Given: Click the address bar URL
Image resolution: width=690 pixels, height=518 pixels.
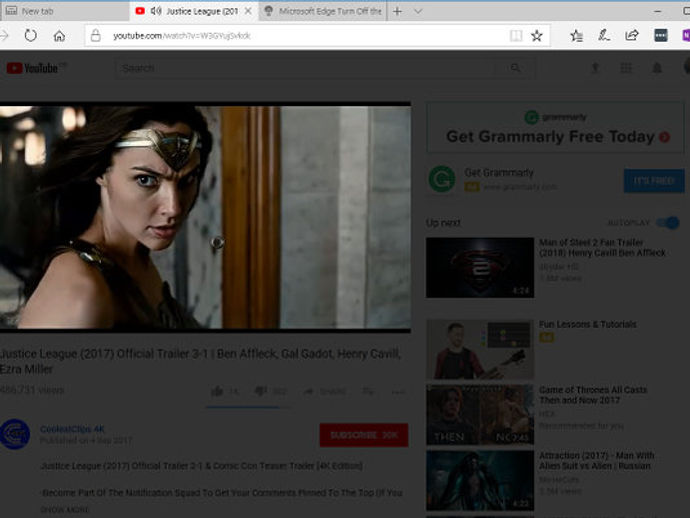Looking at the screenshot, I should click(182, 36).
